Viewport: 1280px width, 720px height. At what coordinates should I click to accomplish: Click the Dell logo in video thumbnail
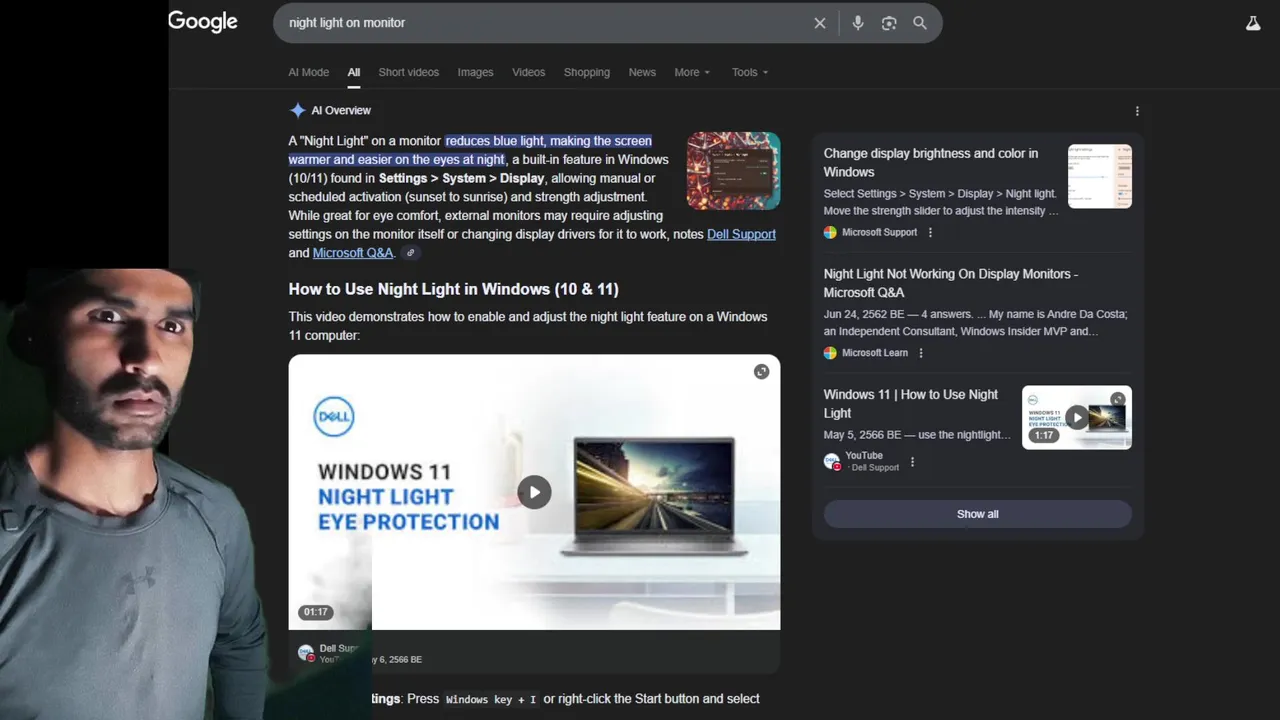(x=334, y=416)
